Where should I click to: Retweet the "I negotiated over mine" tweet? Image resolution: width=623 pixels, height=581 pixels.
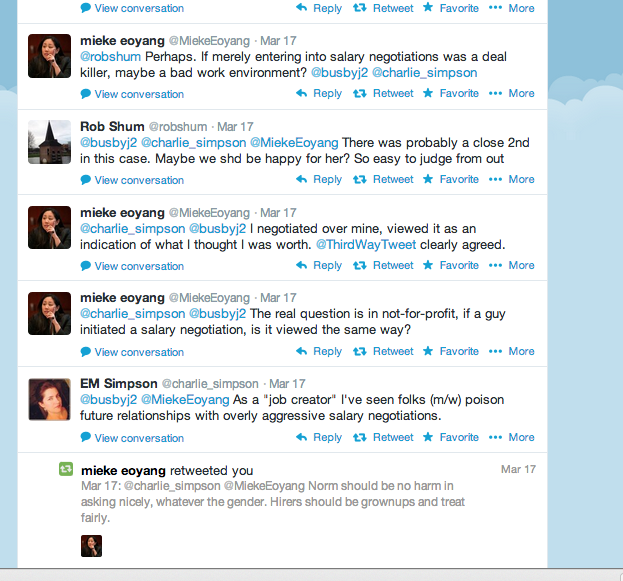pyautogui.click(x=383, y=265)
